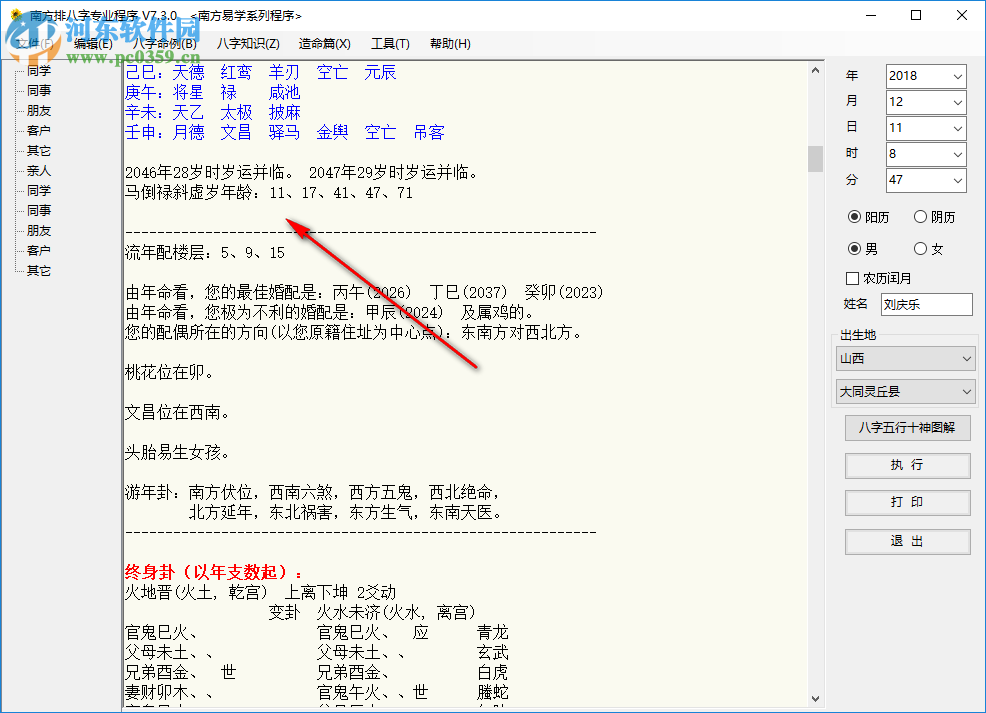Enable the 农历闰月 checkbox

(x=850, y=278)
